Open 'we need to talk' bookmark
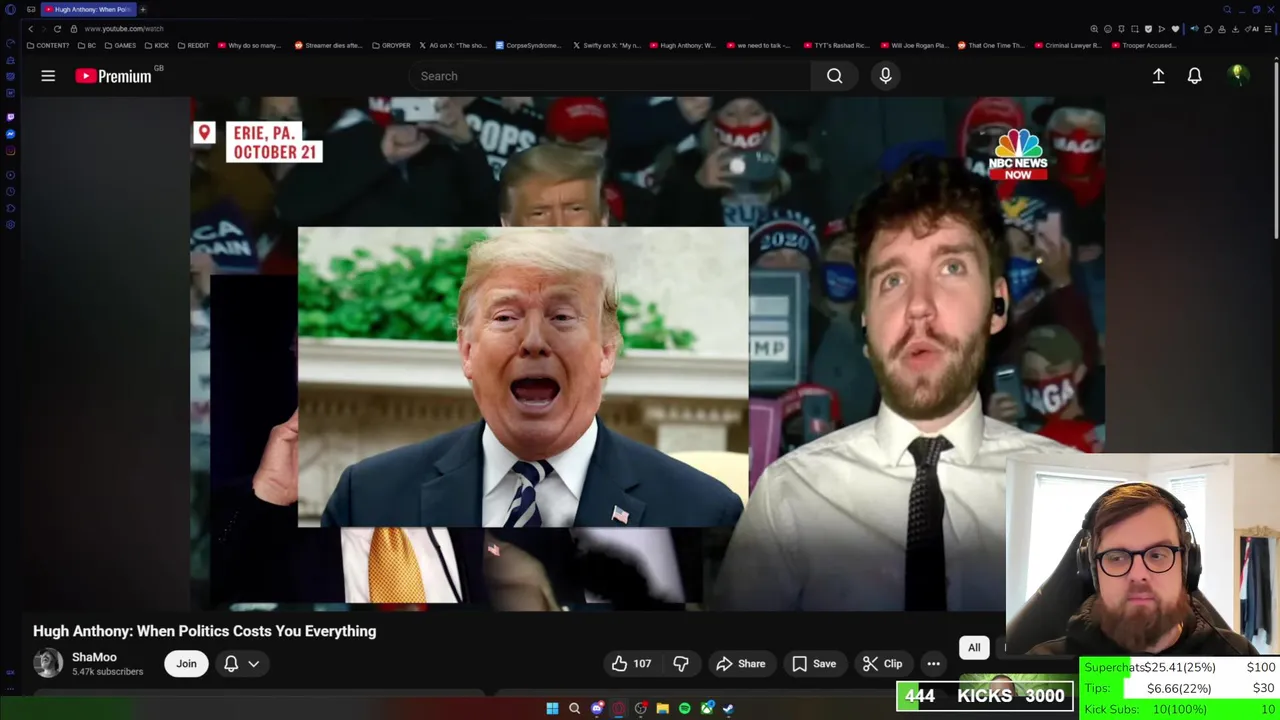This screenshot has height=720, width=1280. tap(759, 45)
